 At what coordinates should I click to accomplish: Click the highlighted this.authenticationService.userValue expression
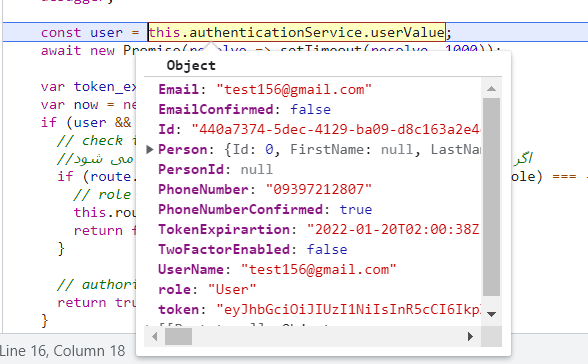[297, 32]
